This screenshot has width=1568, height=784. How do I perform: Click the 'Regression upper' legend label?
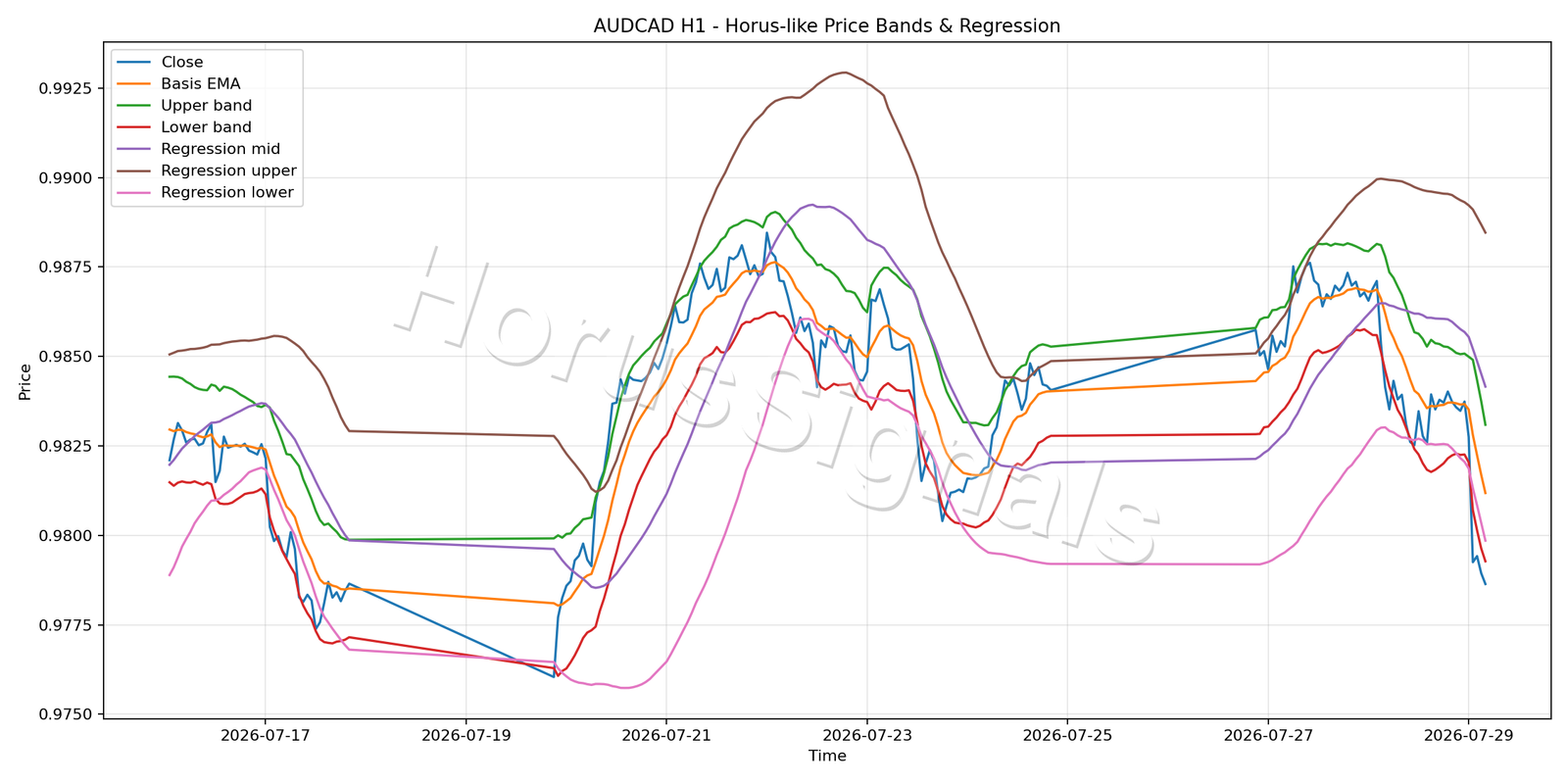coord(228,171)
